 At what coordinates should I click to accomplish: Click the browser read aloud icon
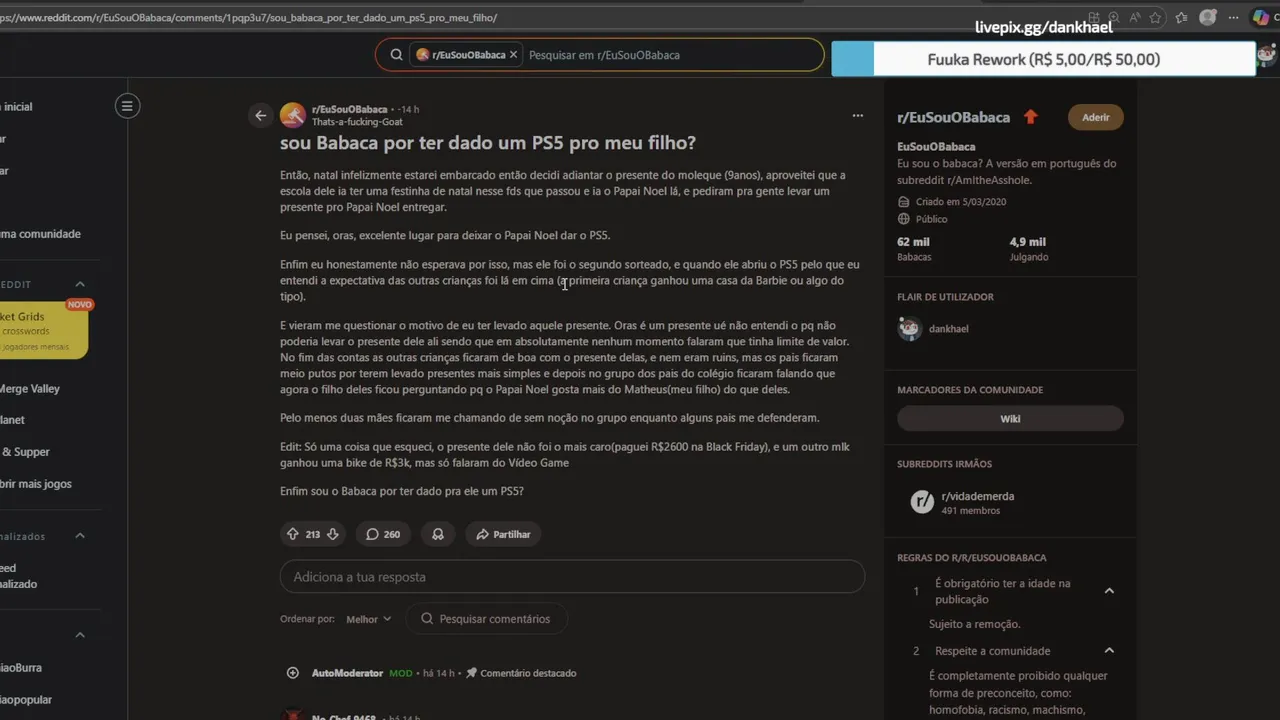pos(1134,18)
